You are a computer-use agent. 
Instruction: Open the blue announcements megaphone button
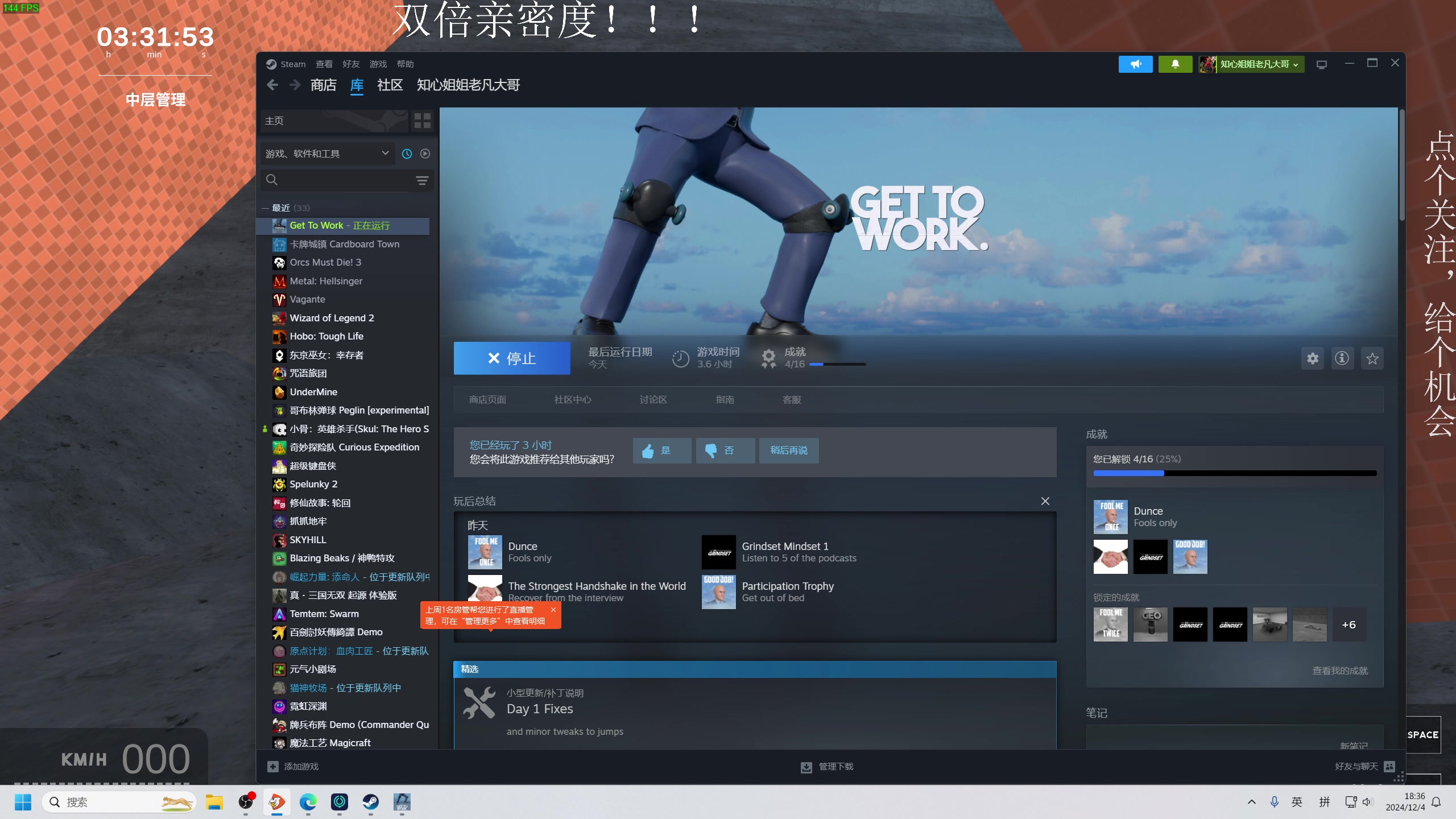(x=1135, y=64)
